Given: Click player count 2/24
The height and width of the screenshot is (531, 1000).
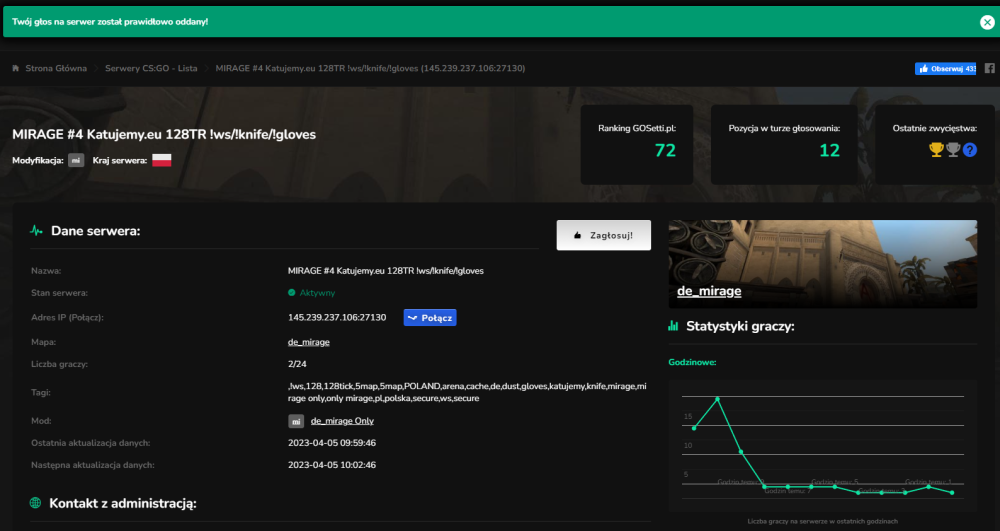Looking at the screenshot, I should [x=297, y=364].
